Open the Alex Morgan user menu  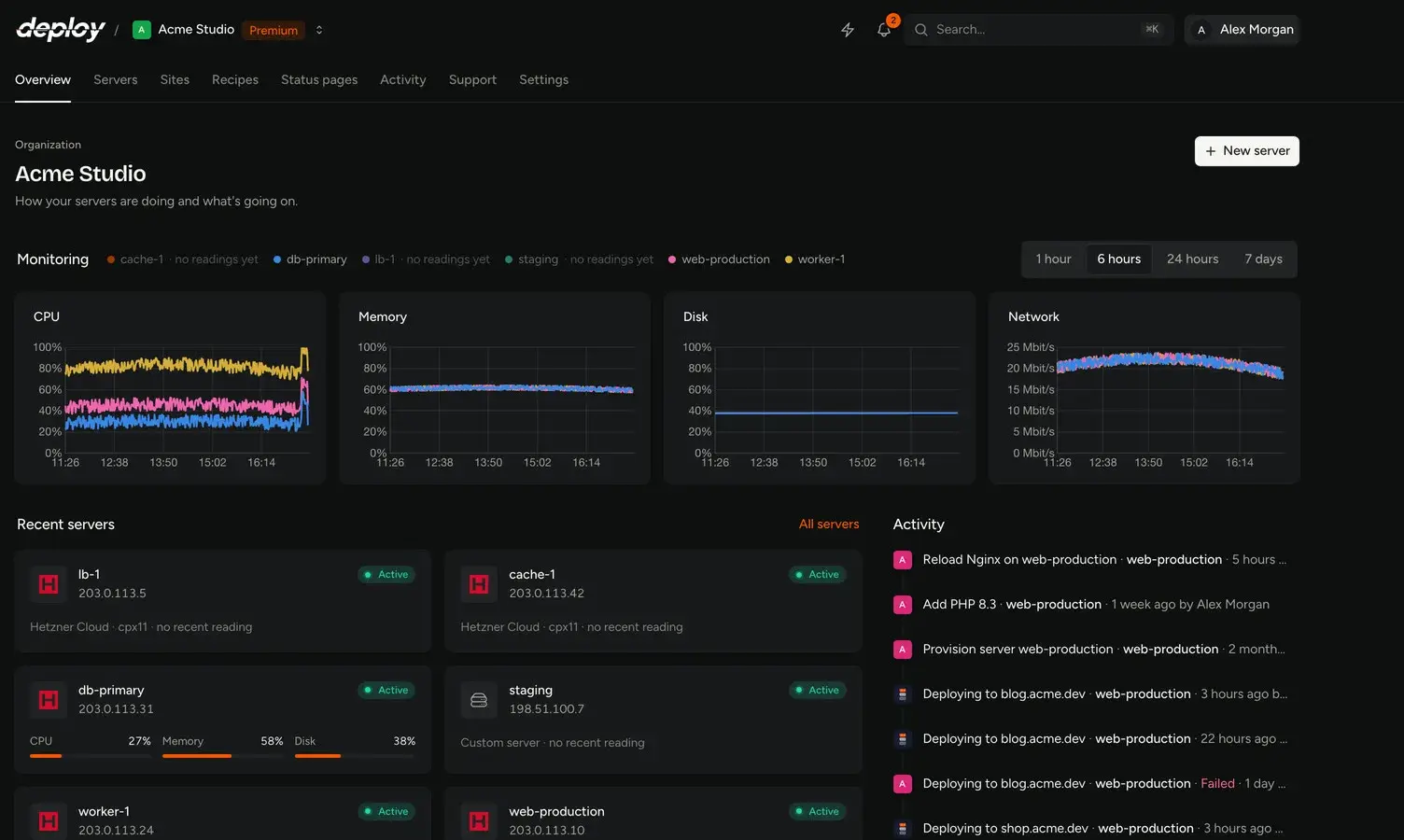[1242, 30]
